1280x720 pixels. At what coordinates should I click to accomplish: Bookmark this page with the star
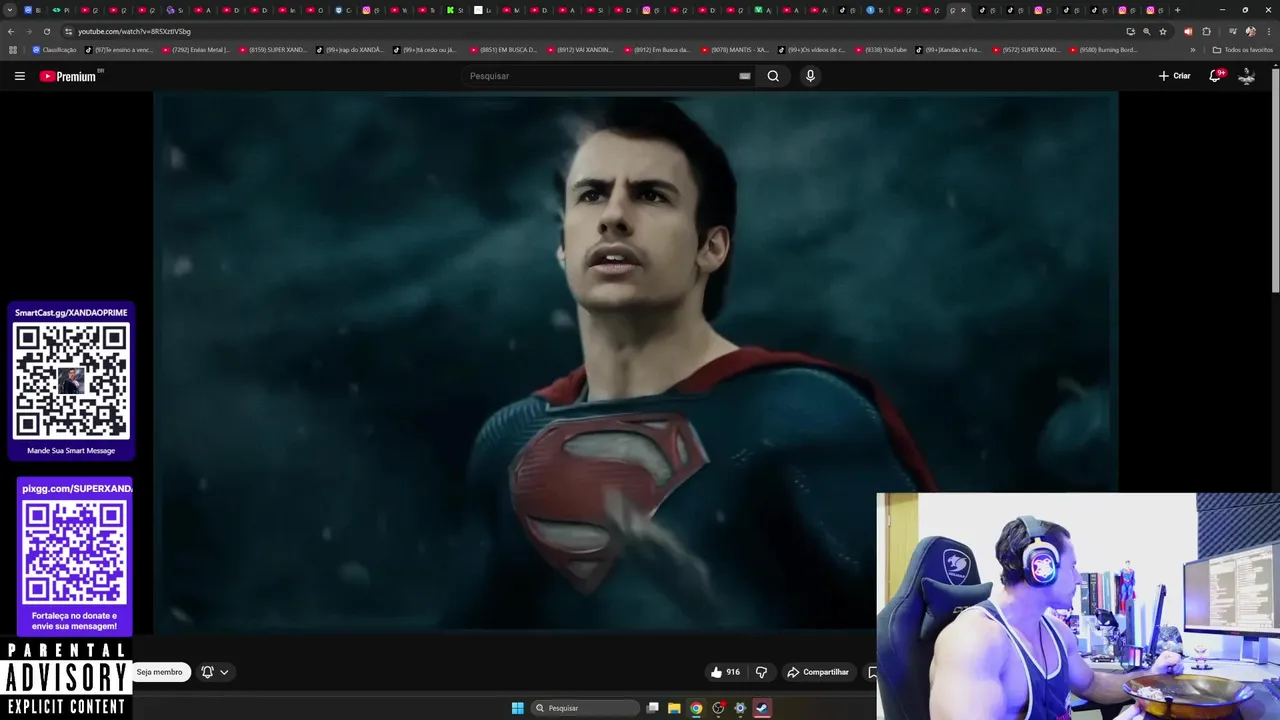(x=1163, y=31)
